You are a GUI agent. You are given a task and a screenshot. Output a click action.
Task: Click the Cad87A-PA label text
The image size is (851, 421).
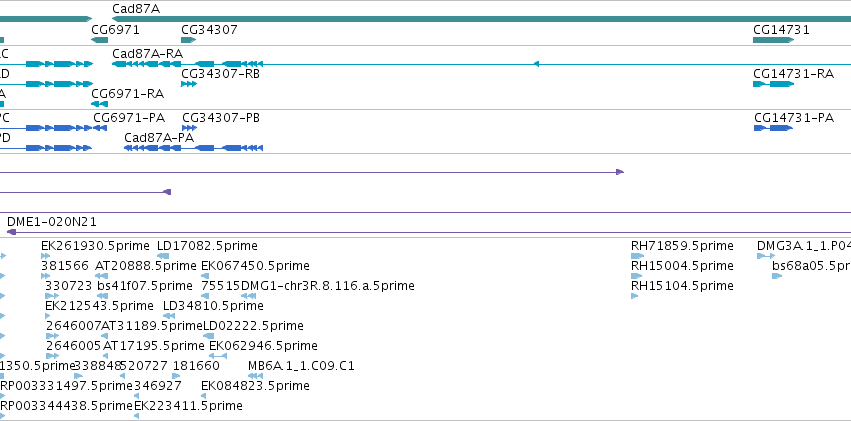159,138
